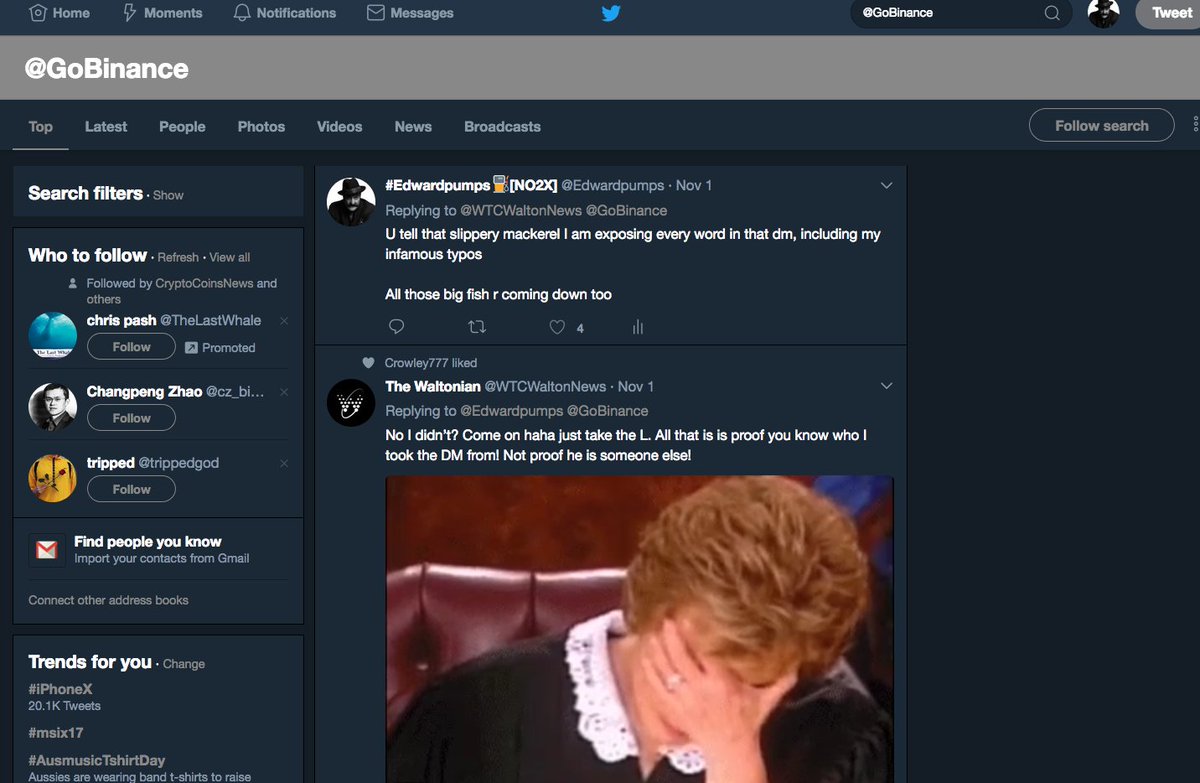Click Changpeng Zhao avatar

click(x=52, y=406)
